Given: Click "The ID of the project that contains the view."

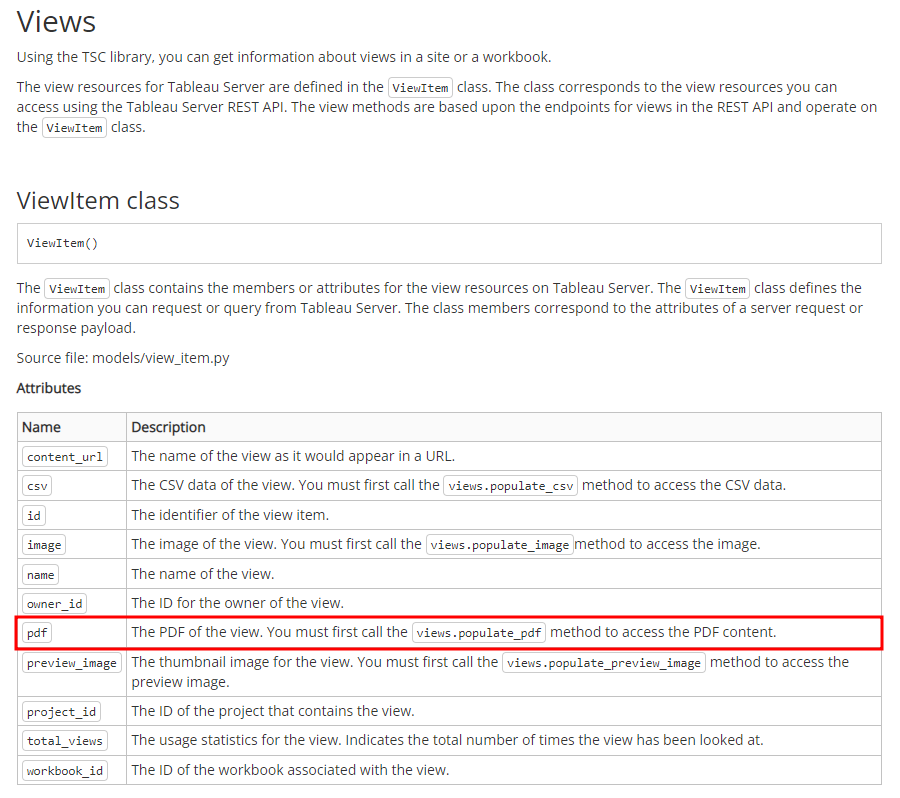Looking at the screenshot, I should [x=273, y=711].
